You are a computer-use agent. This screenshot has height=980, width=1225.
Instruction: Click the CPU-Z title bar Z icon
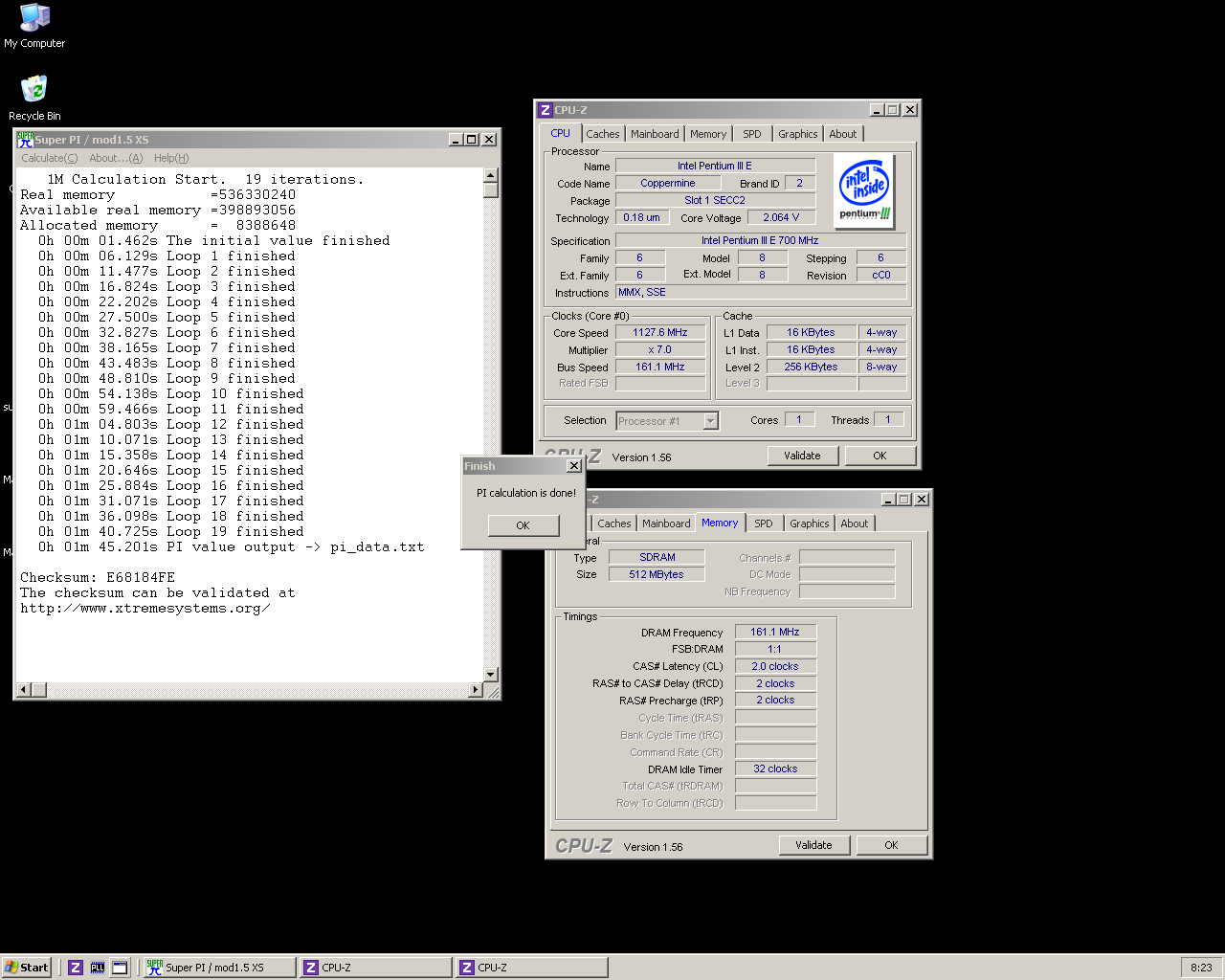click(545, 110)
